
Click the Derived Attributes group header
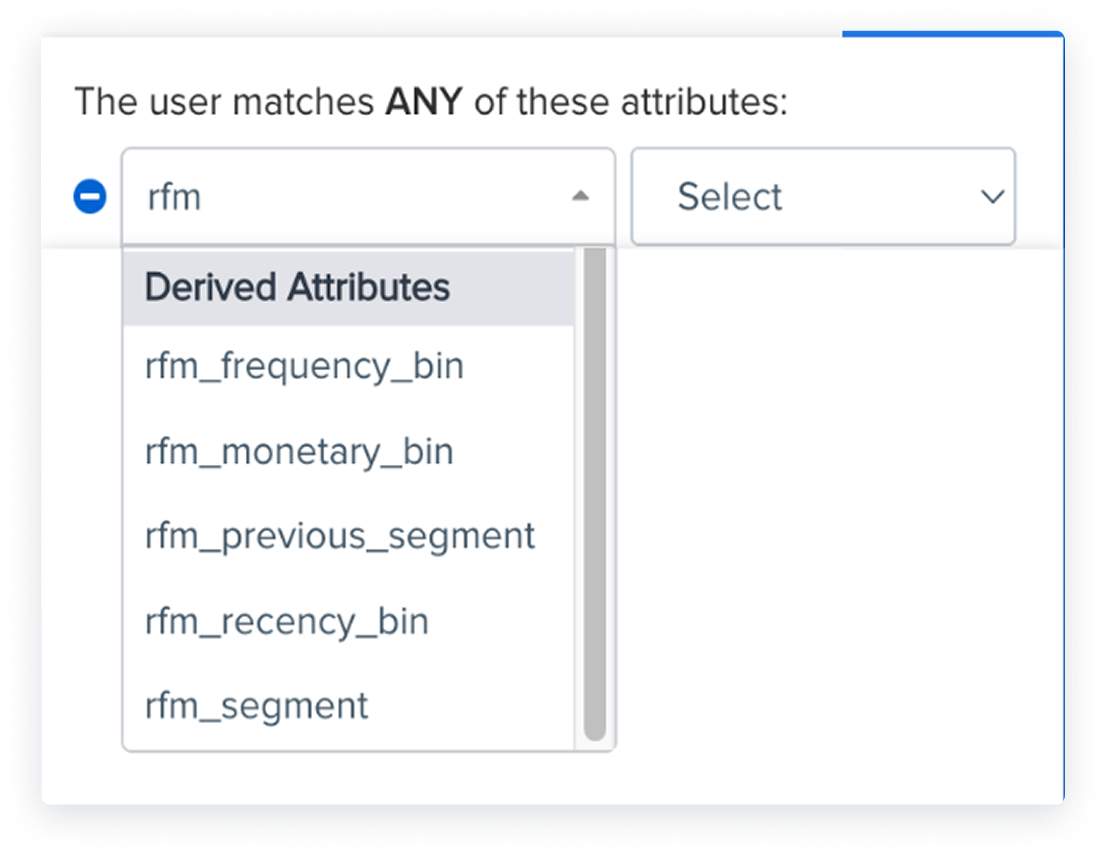[349, 287]
